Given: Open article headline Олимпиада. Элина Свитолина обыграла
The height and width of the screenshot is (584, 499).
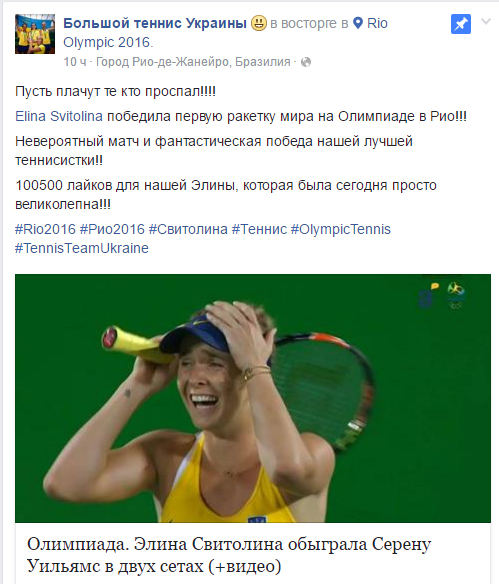Looking at the screenshot, I should (229, 555).
